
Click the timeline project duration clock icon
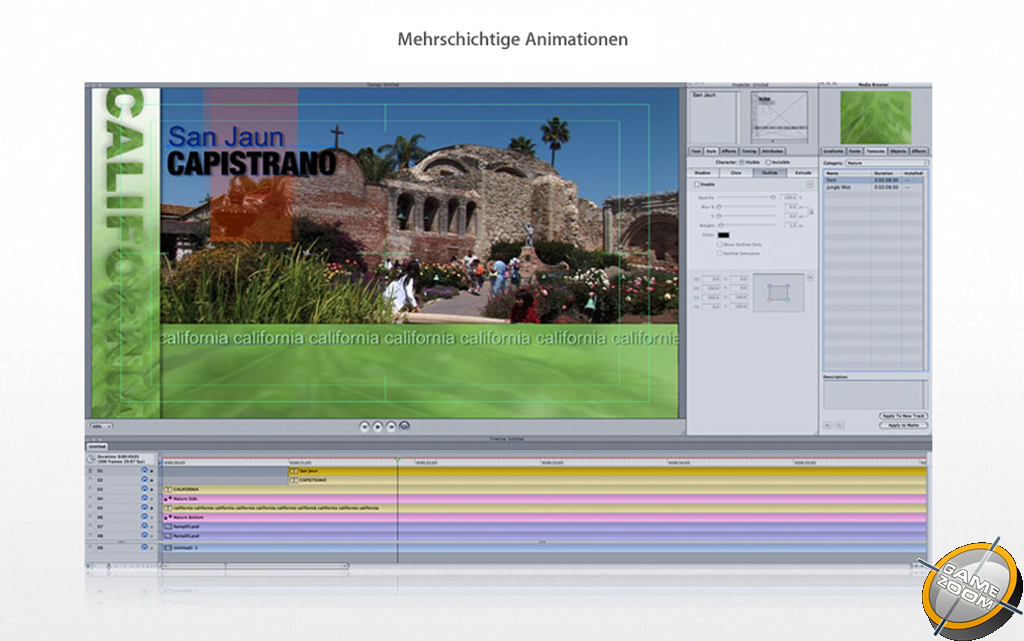pos(91,459)
